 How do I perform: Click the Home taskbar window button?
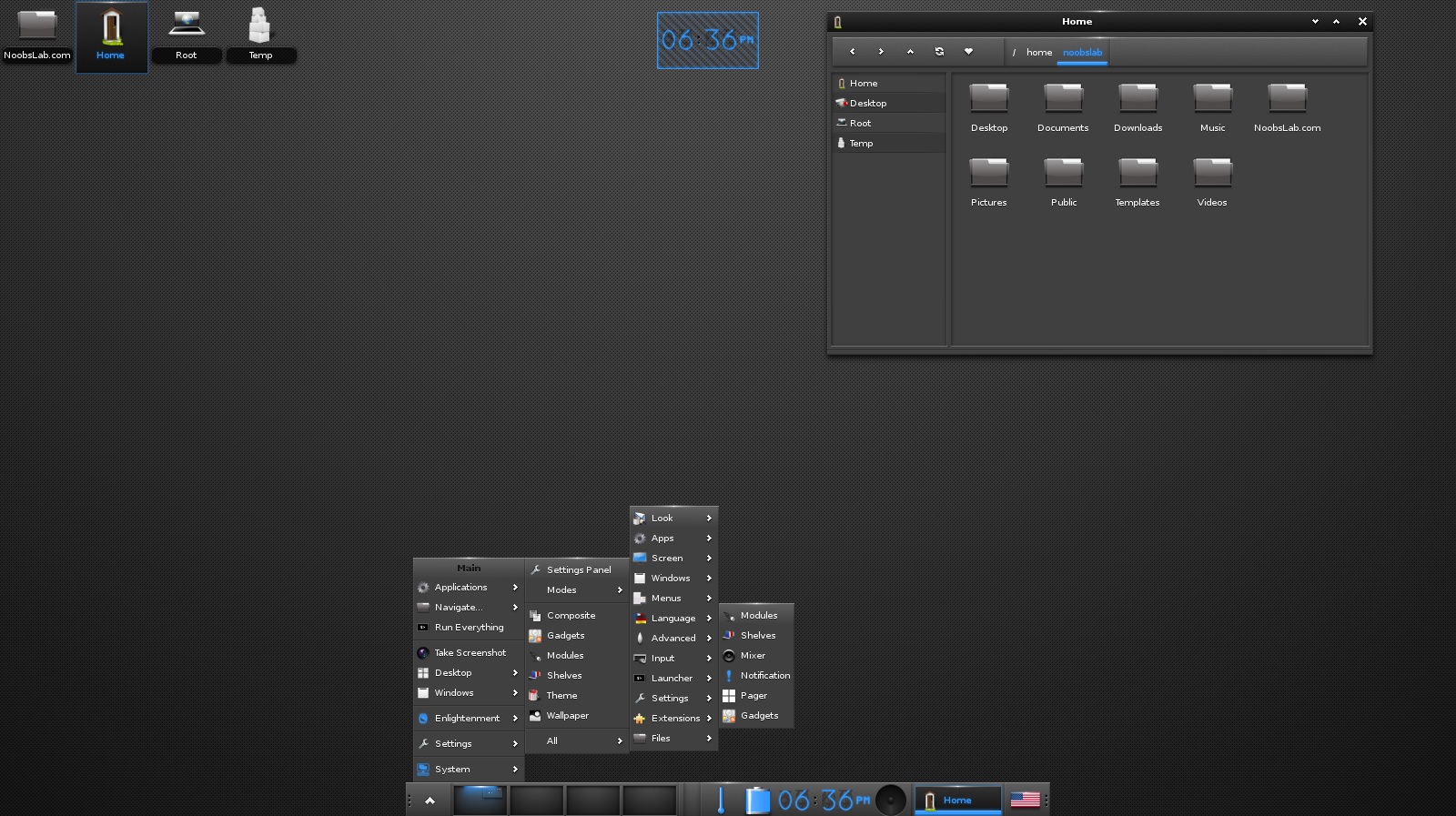957,800
